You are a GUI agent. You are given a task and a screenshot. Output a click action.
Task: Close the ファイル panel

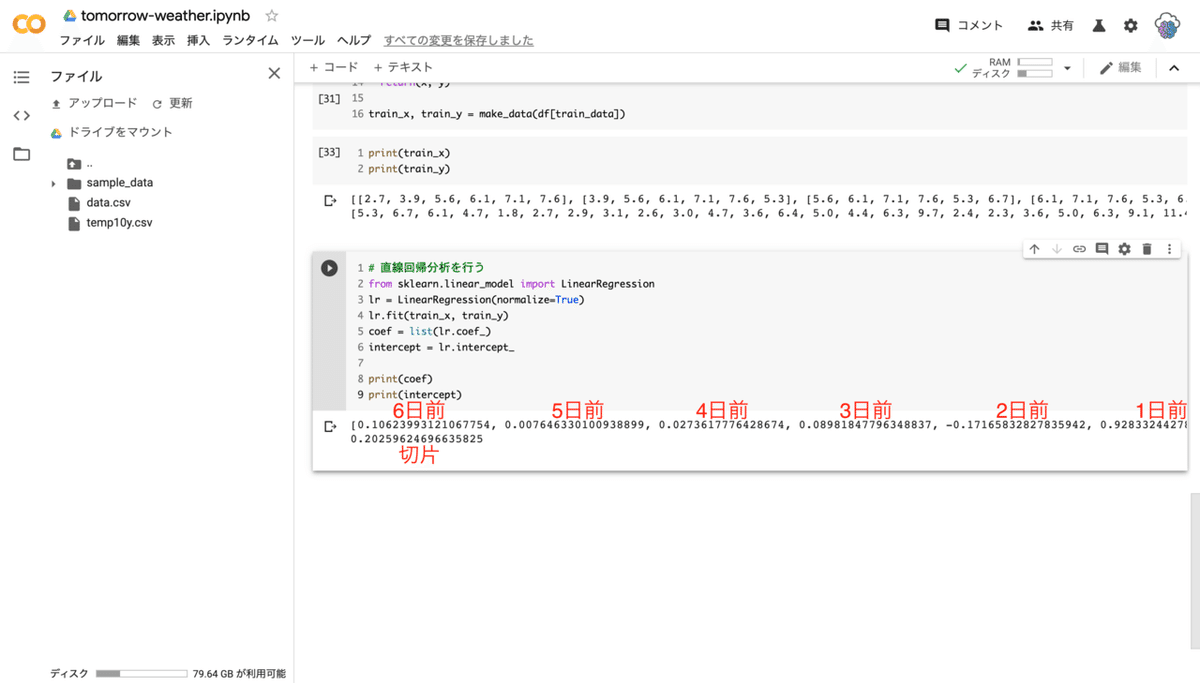pos(274,74)
